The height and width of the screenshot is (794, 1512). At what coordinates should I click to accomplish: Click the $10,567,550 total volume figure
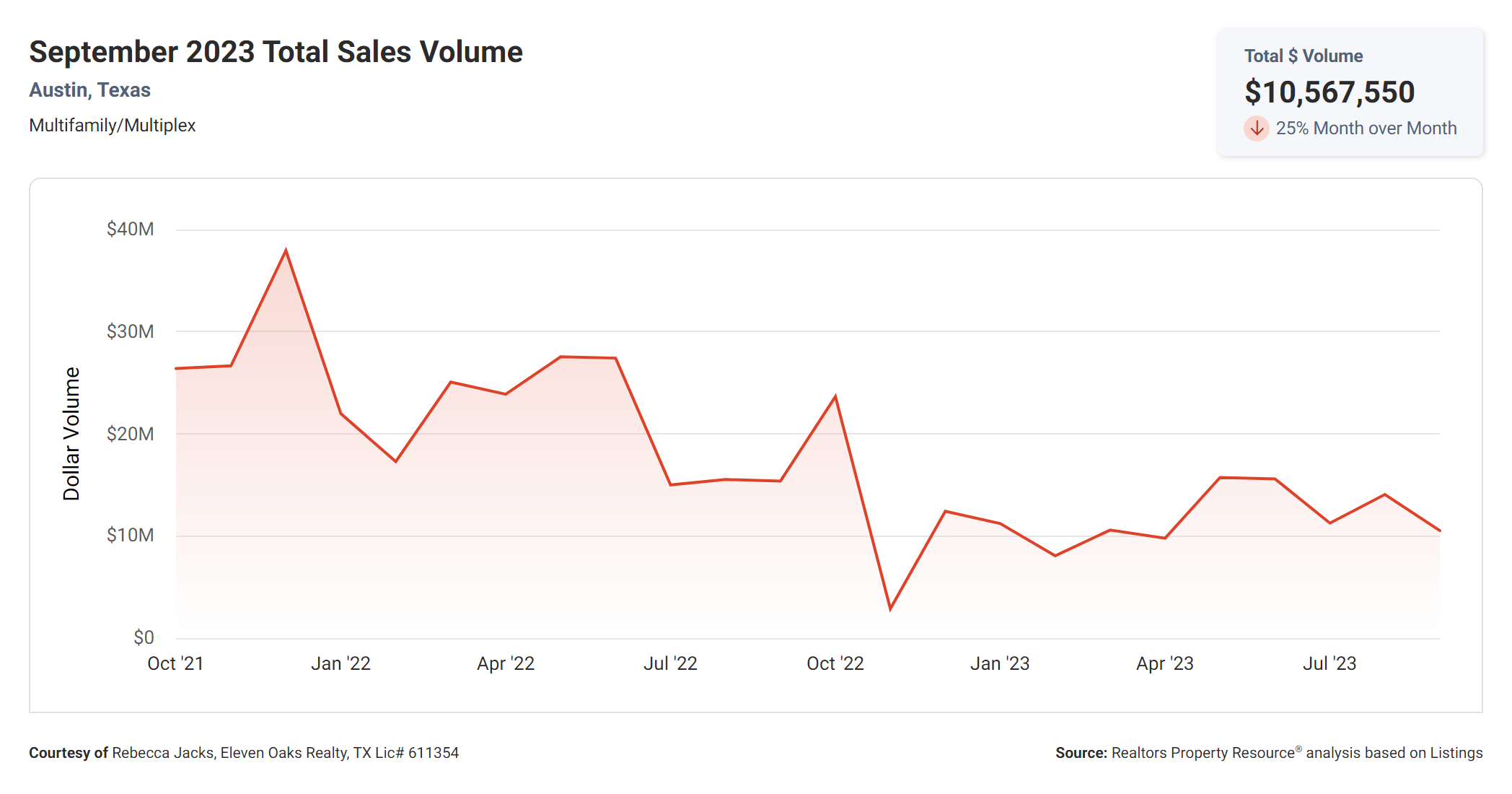coord(1329,92)
